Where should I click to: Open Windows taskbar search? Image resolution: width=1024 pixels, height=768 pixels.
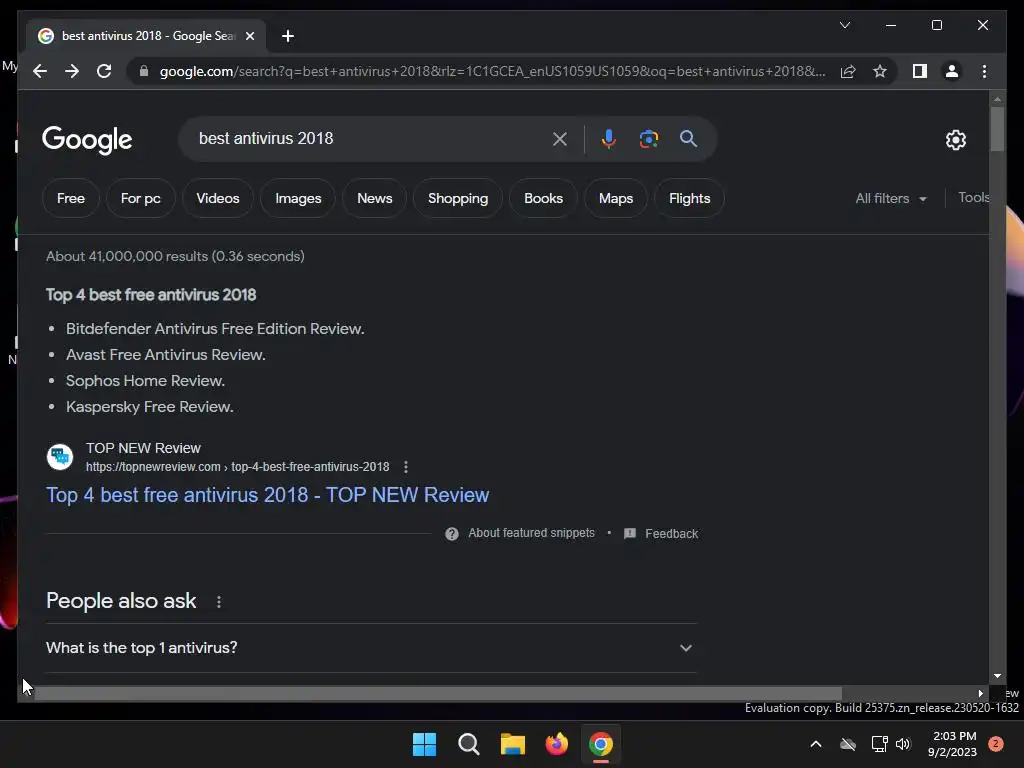point(468,744)
